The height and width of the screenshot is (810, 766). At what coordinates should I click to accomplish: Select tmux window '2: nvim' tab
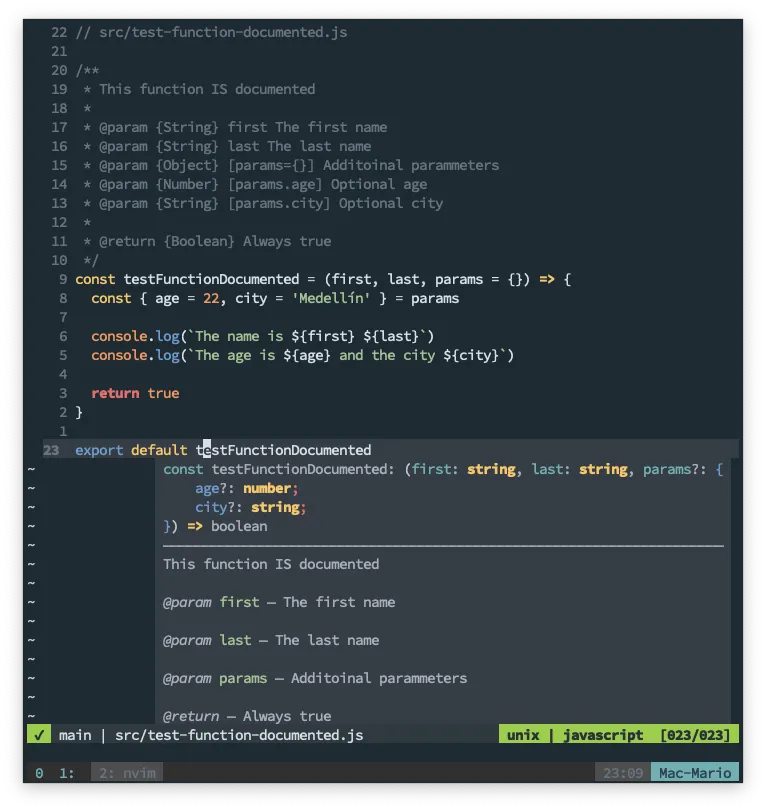tap(127, 773)
